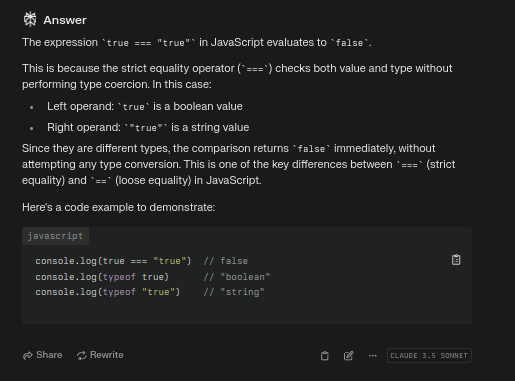The image size is (515, 381).
Task: Copy the answer with clipboard icon
Action: click(x=325, y=356)
